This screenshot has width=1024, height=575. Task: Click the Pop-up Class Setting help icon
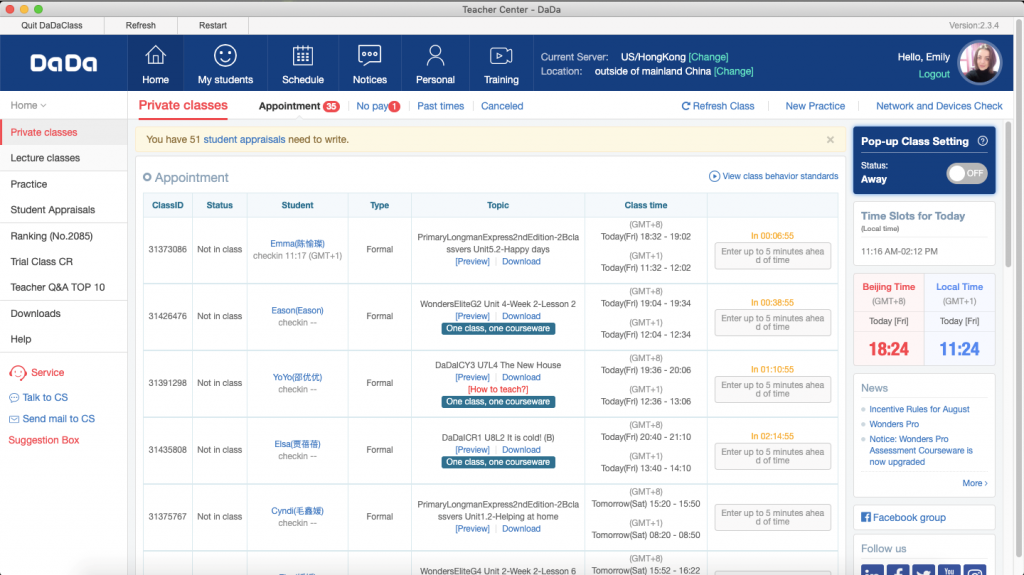[x=982, y=141]
